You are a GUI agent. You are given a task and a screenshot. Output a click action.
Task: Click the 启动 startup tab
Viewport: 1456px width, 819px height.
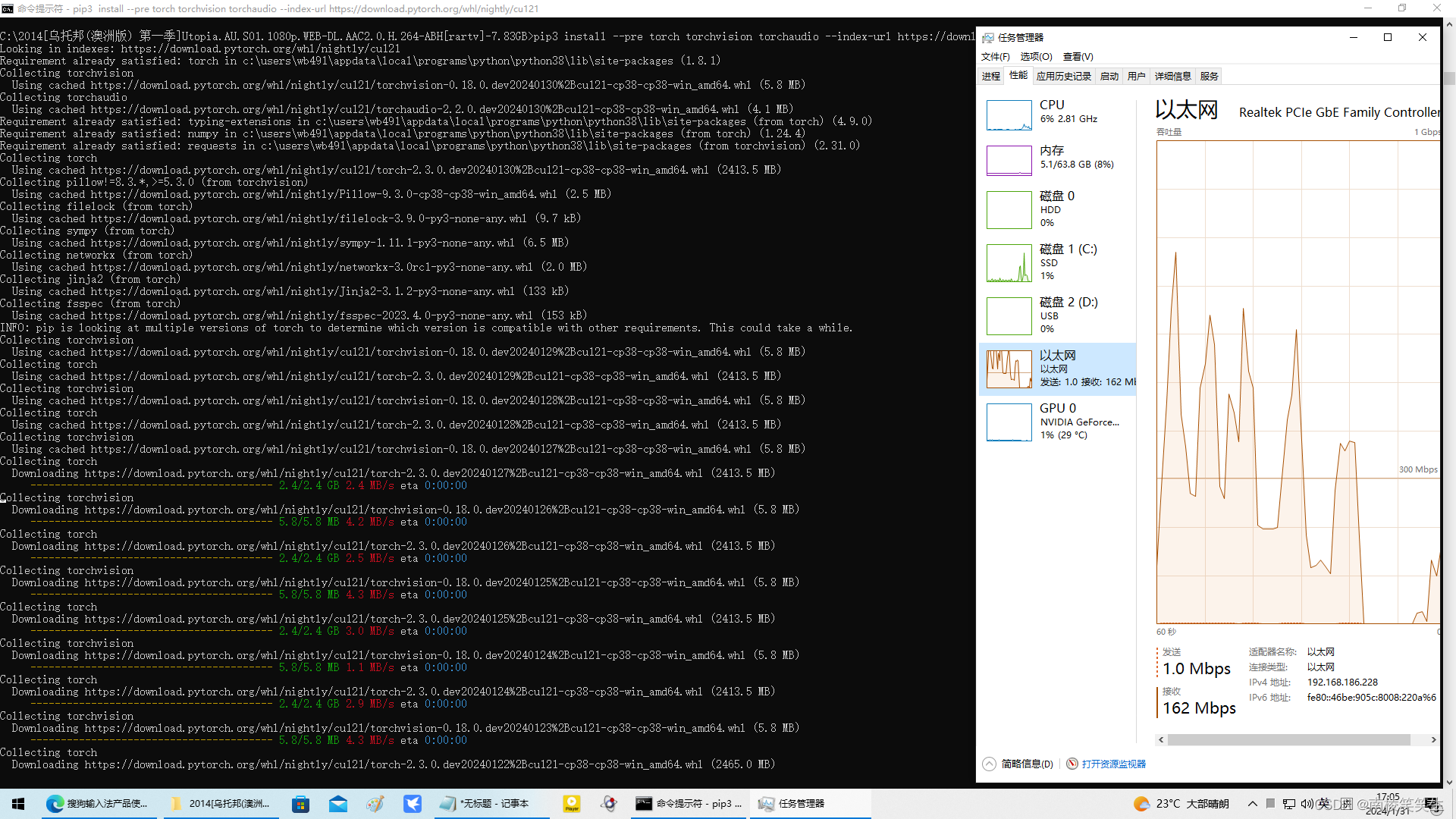tap(1109, 76)
